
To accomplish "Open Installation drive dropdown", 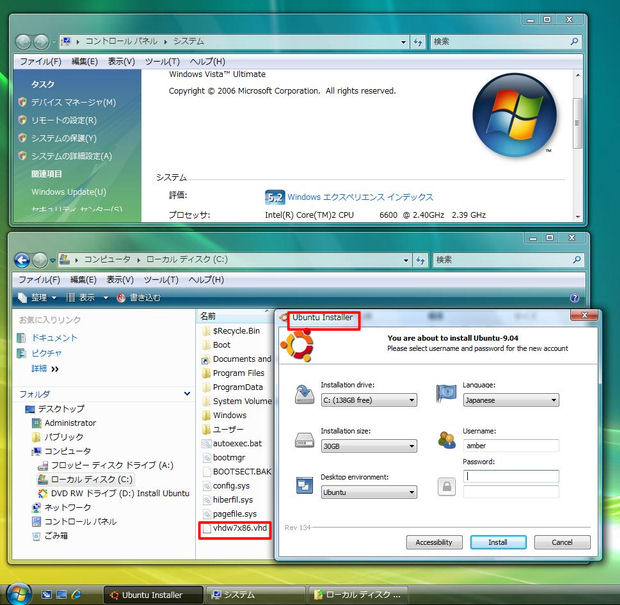I will 369,400.
